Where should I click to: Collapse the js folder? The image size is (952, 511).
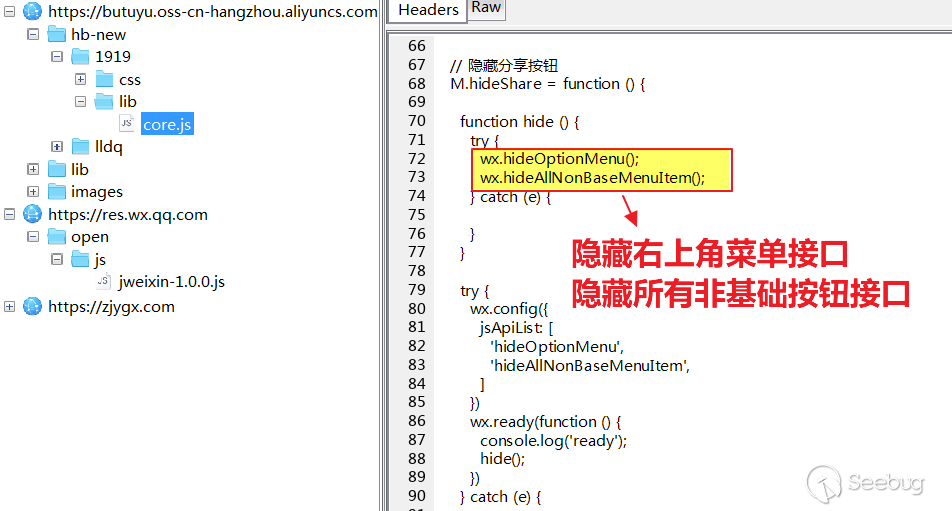[57, 260]
